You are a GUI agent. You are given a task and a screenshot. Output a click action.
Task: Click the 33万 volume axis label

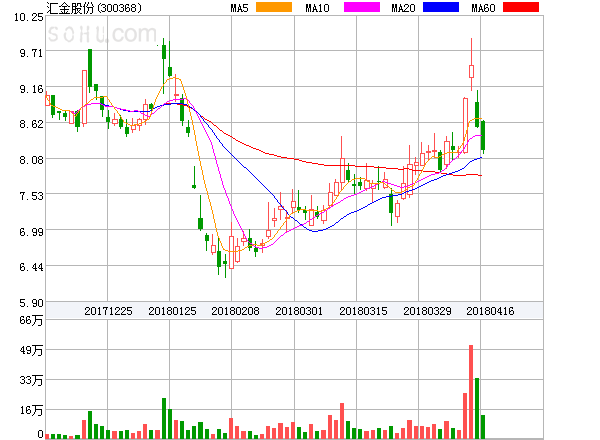(x=31, y=380)
